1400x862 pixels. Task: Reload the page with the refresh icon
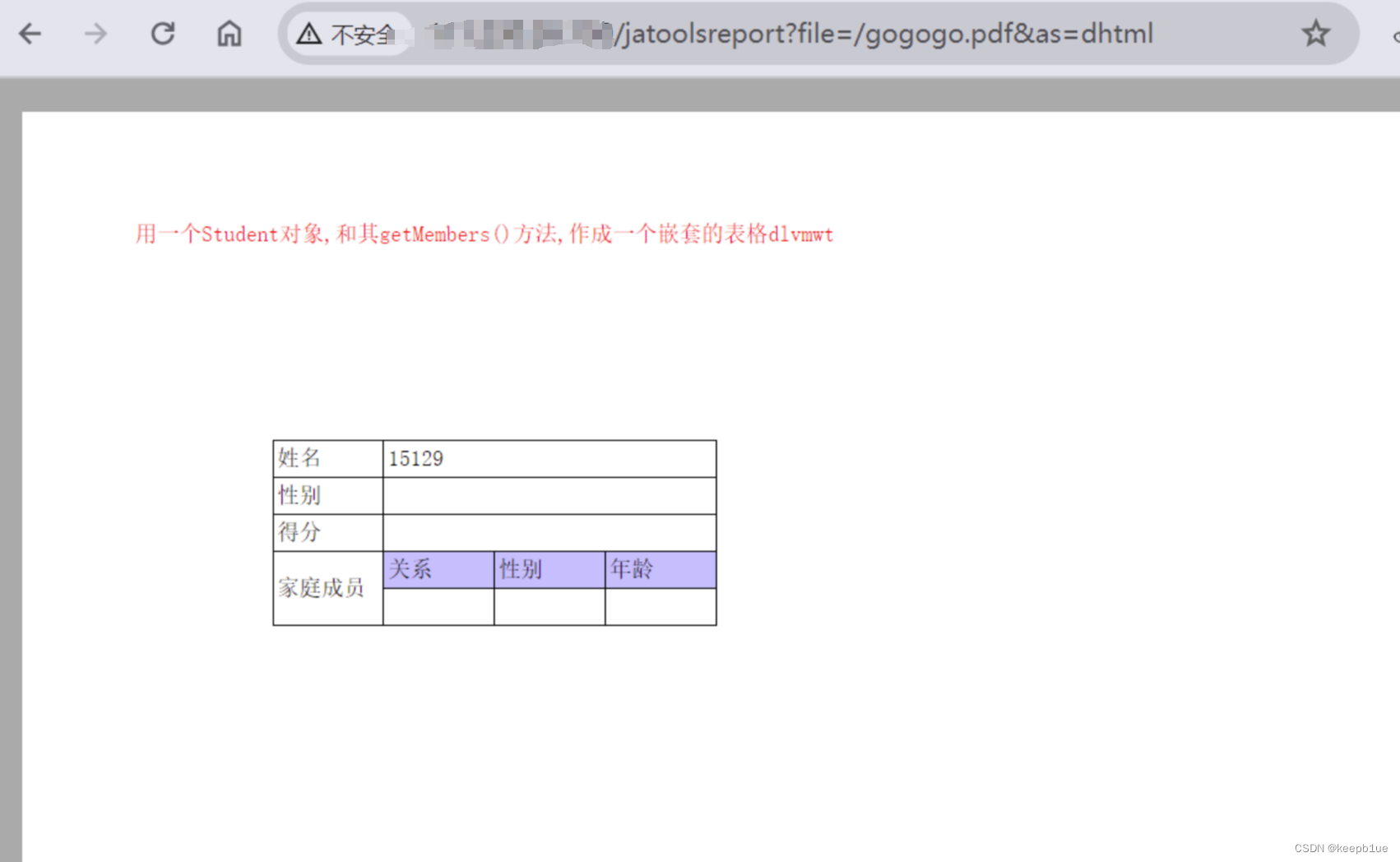[x=163, y=34]
